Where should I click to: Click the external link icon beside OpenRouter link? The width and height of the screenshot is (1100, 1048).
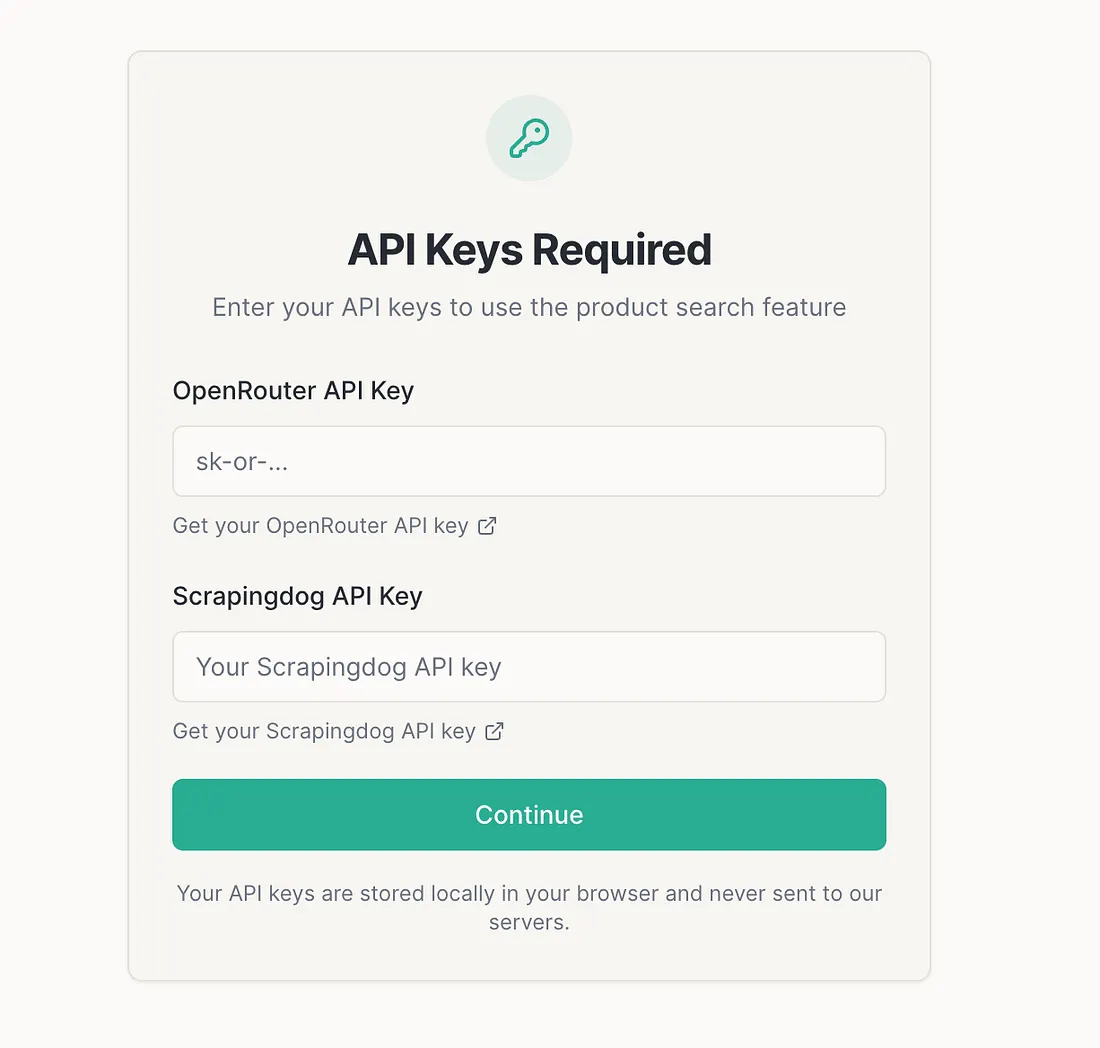(x=487, y=525)
